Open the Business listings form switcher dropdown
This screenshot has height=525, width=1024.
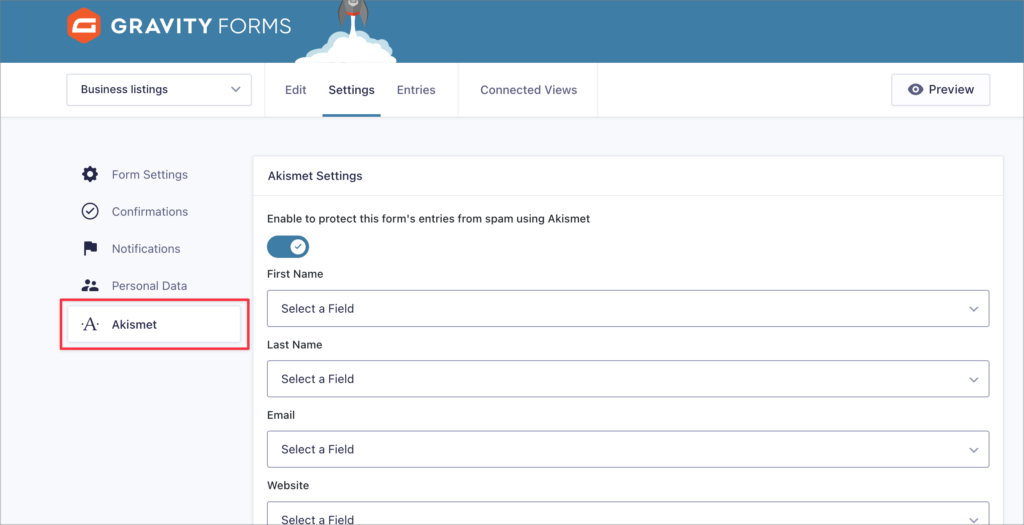coord(159,89)
